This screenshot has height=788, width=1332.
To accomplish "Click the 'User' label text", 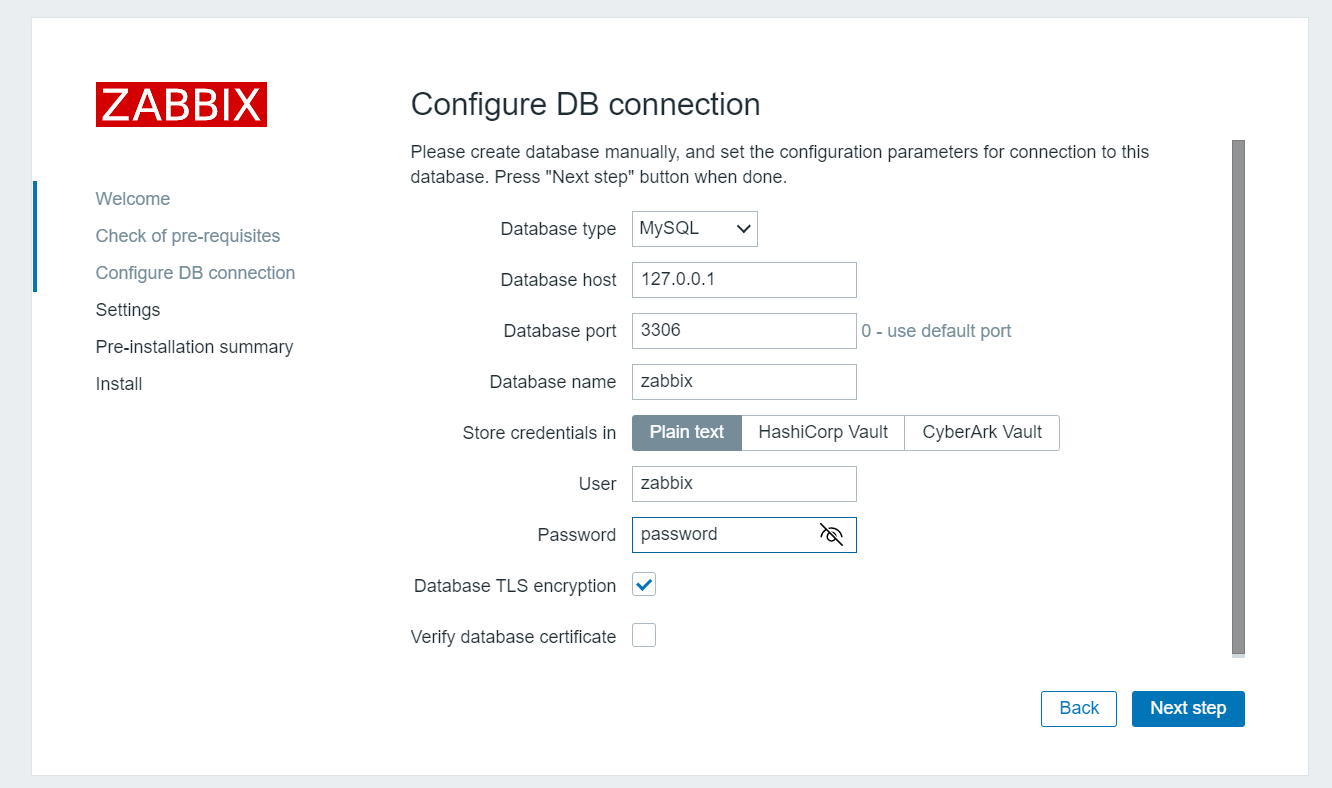I will [598, 484].
